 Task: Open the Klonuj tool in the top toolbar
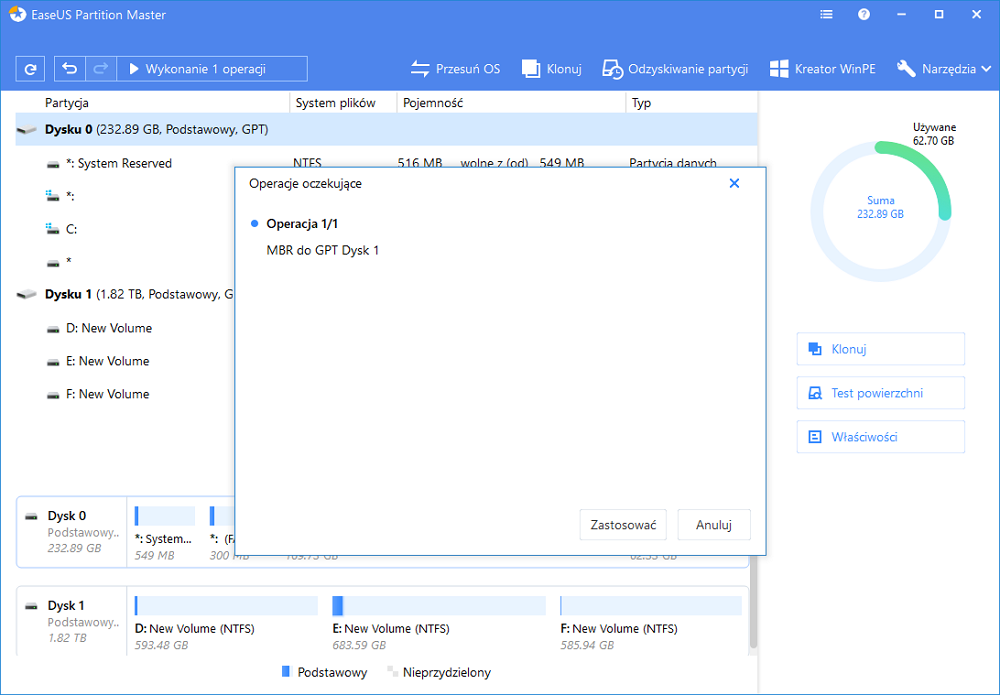(552, 69)
